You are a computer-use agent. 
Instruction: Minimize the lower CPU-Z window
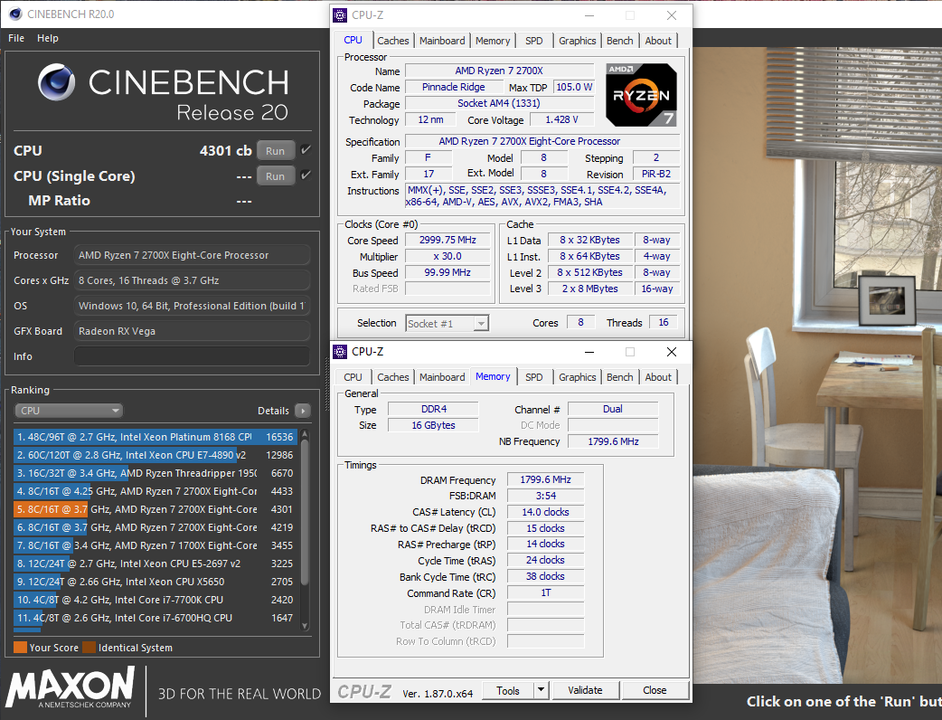coord(589,352)
